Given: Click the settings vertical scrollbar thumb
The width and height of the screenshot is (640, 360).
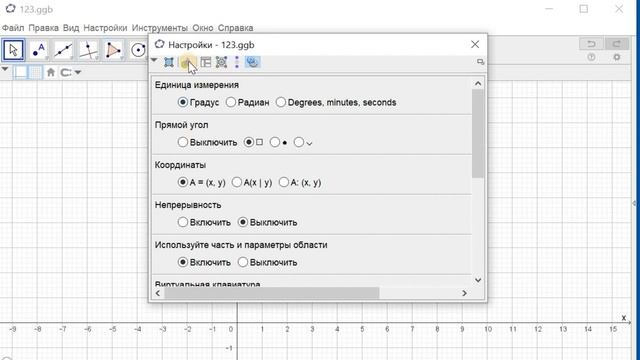Looking at the screenshot, I should pyautogui.click(x=478, y=133).
